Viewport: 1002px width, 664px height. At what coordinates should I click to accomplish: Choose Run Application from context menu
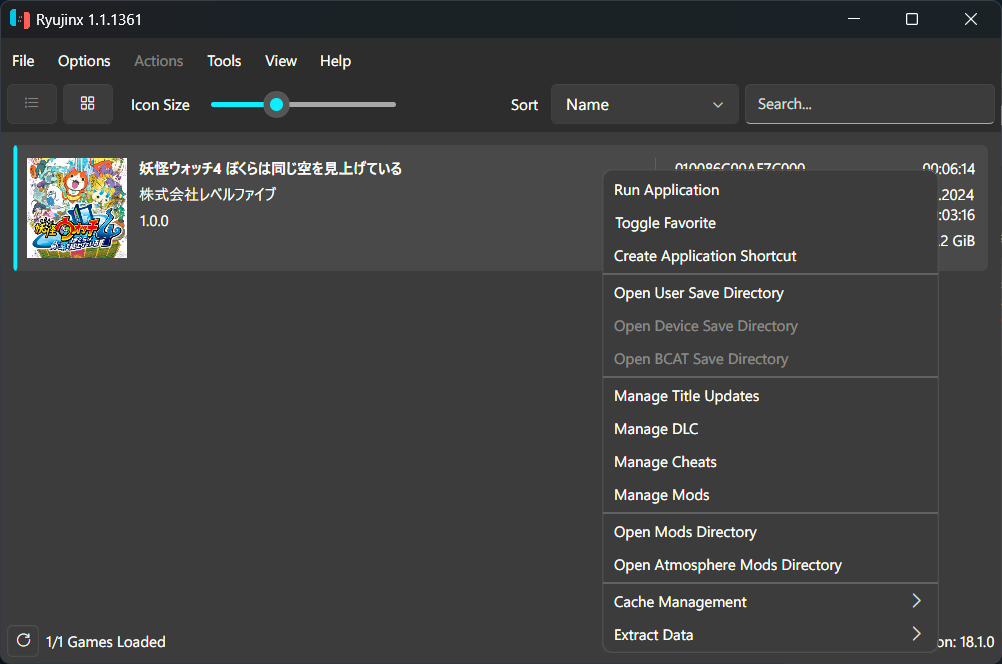click(770, 190)
